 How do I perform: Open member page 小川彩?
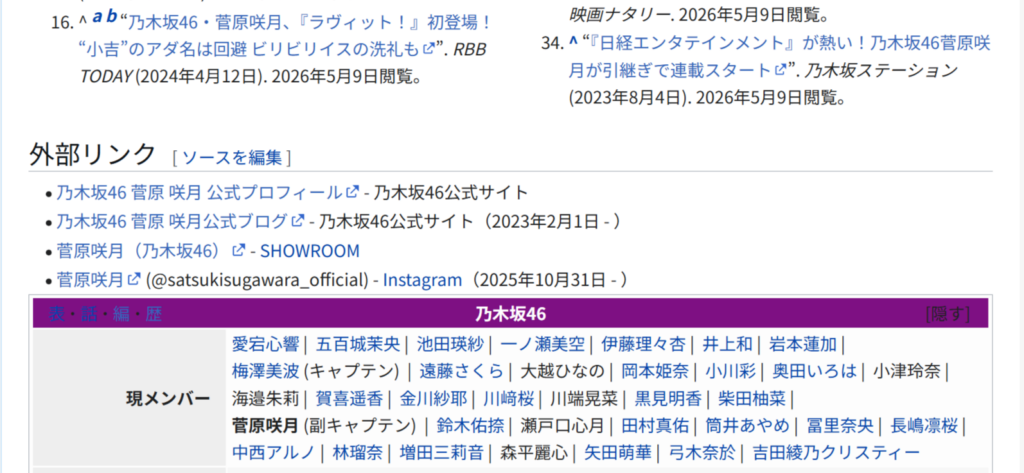[731, 372]
